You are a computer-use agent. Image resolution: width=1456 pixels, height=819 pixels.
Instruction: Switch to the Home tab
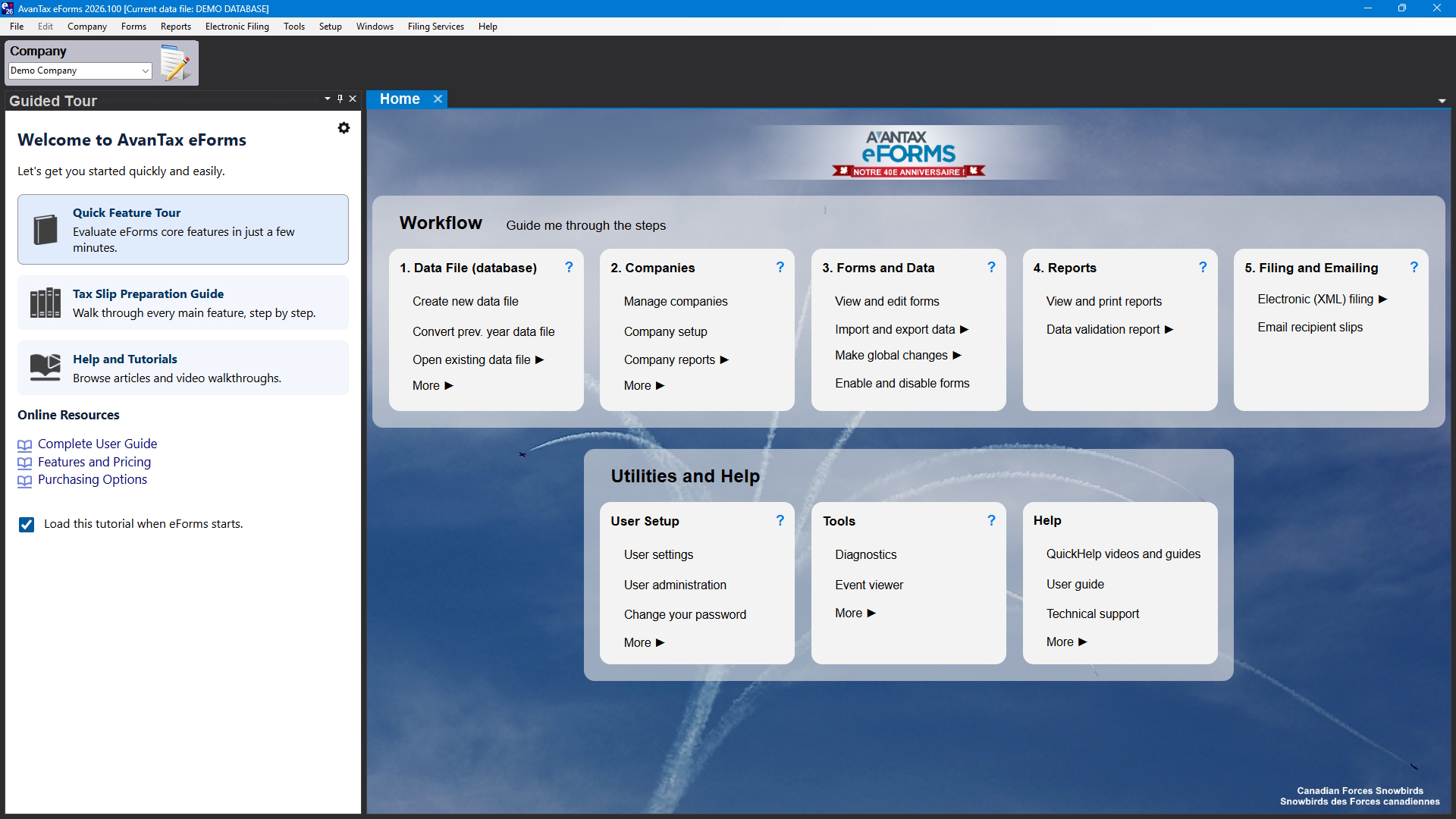tap(399, 99)
